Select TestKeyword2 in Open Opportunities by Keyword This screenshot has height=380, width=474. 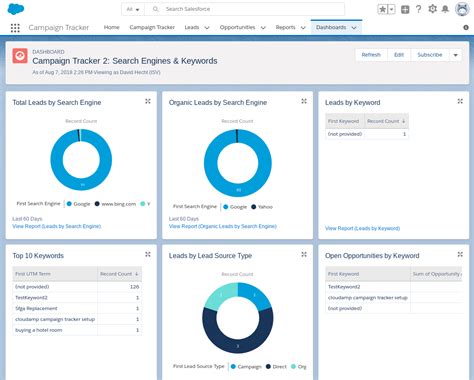click(344, 287)
